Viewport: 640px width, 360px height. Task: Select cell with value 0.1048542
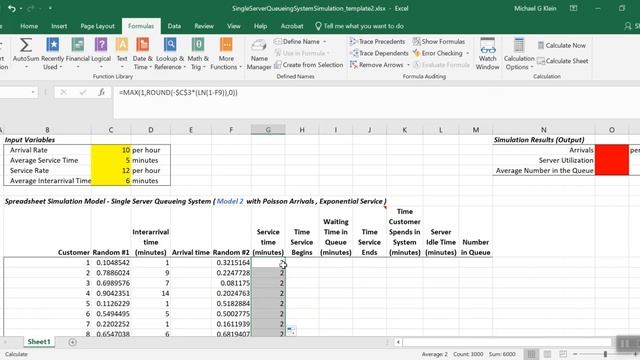[111, 263]
